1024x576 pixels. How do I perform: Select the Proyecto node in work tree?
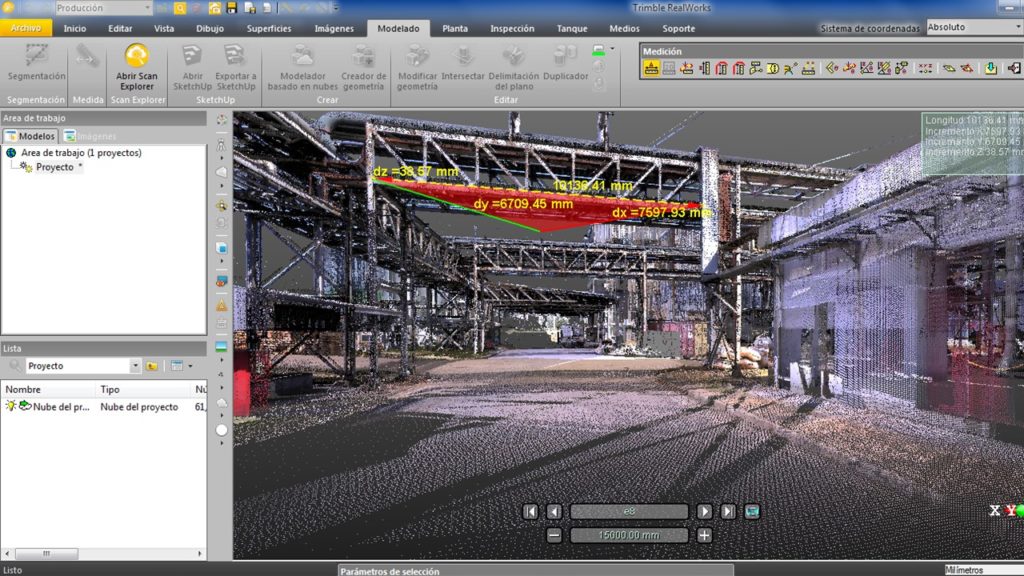[x=54, y=167]
